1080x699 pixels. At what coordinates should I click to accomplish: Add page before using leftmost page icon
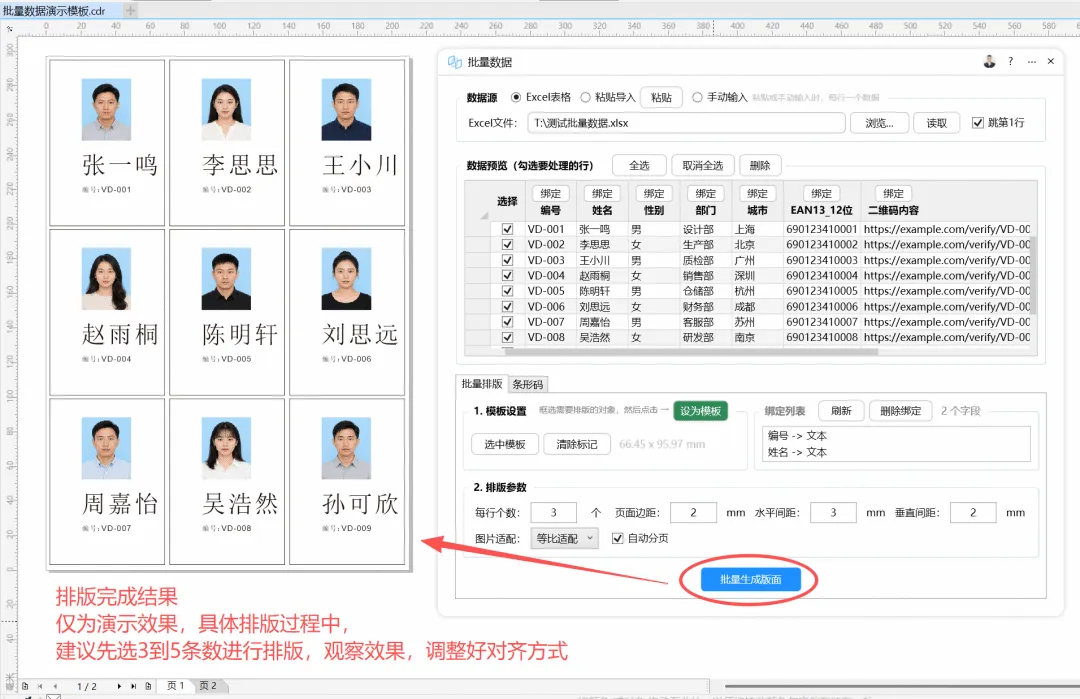tap(25, 686)
